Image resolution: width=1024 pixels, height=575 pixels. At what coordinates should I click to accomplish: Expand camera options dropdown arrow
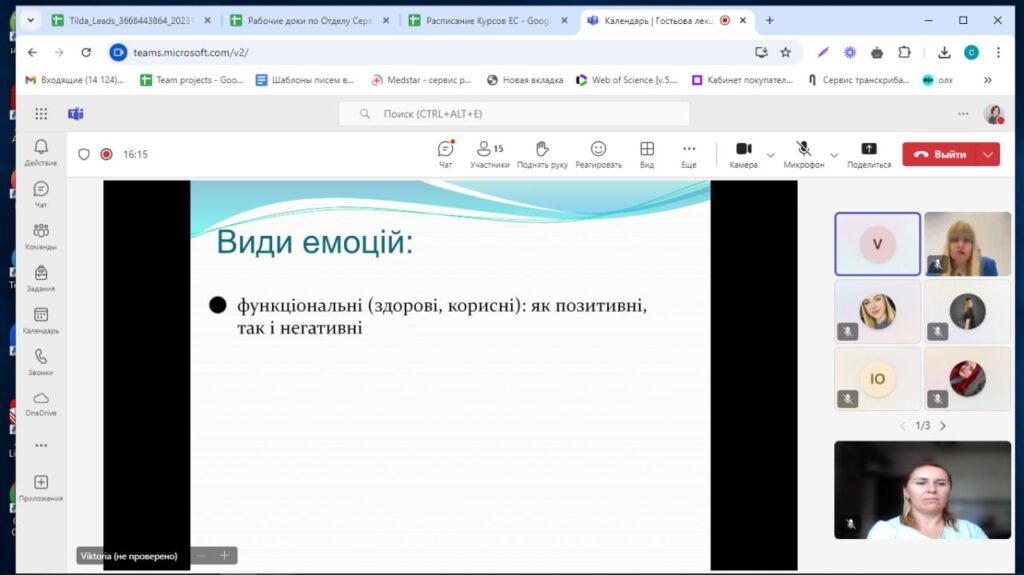tap(770, 155)
